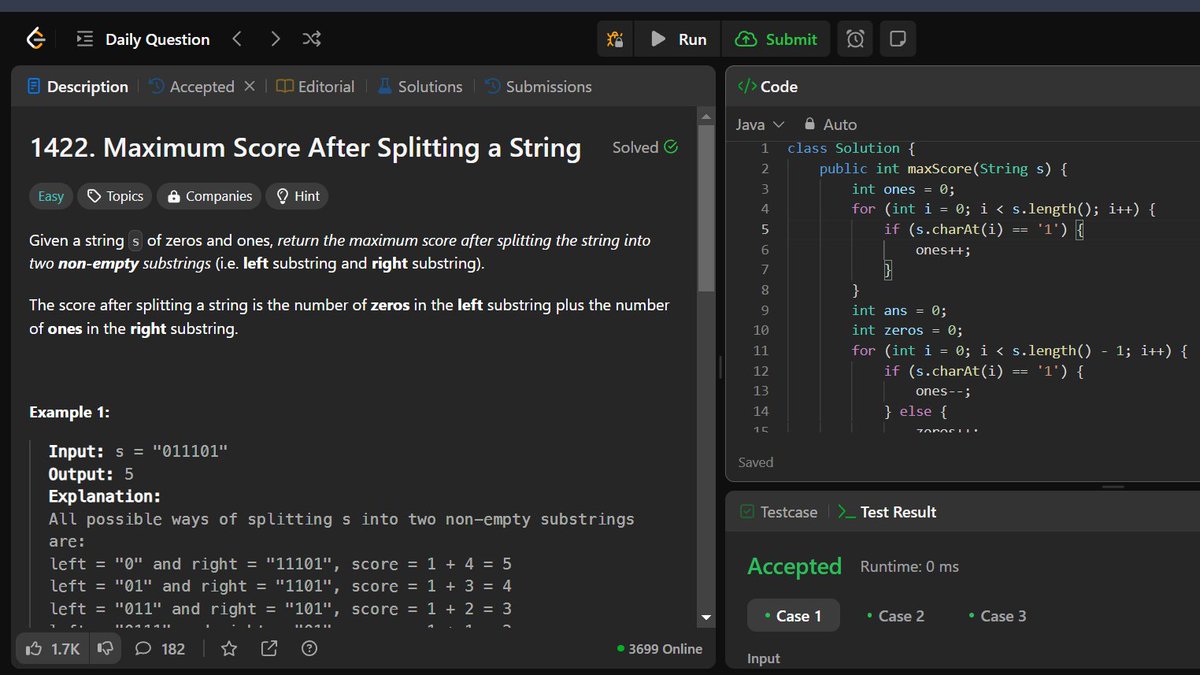Open the Editorial tab
Image resolution: width=1200 pixels, height=675 pixels.
(316, 87)
